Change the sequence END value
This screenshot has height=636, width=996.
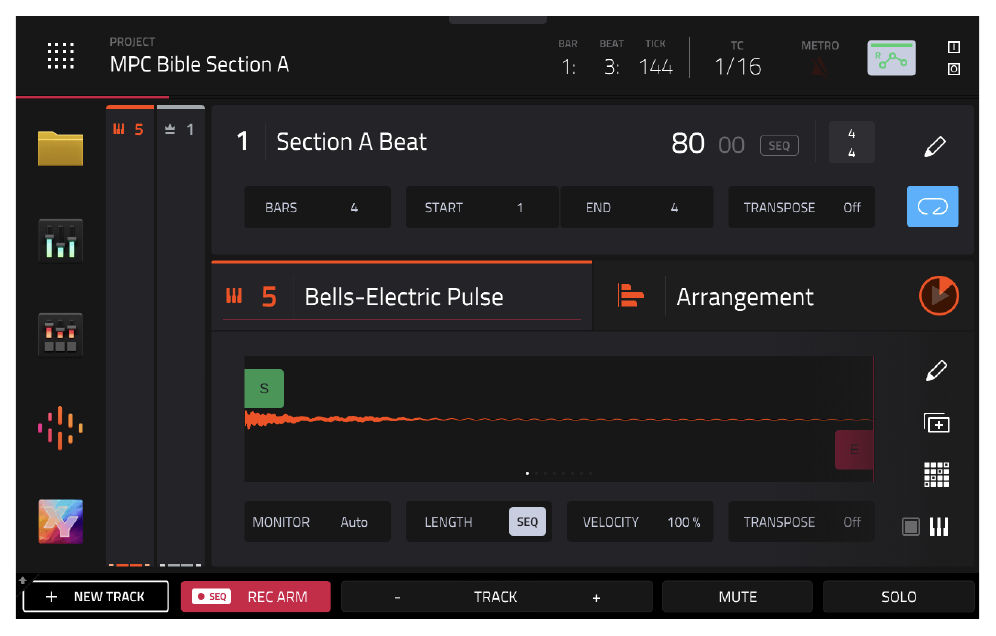tap(636, 207)
